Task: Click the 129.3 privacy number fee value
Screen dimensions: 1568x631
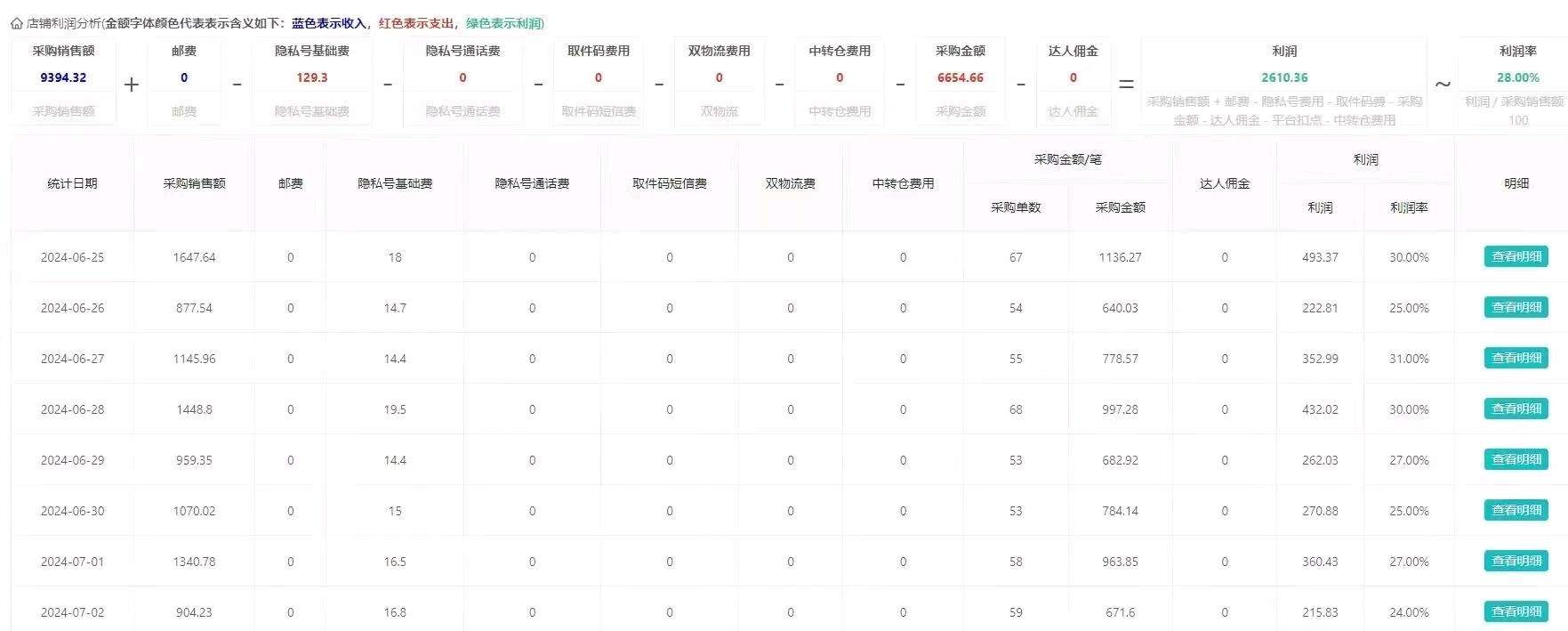Action: (x=311, y=77)
